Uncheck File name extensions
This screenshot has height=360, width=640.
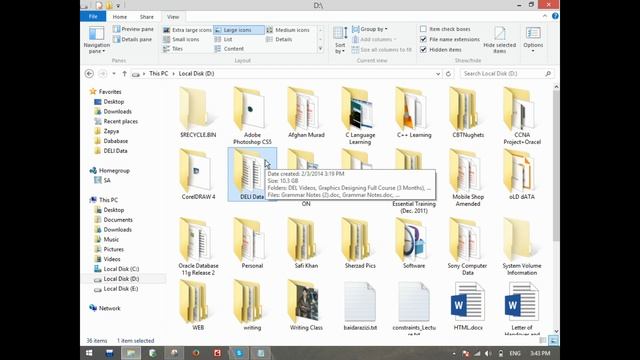point(423,39)
